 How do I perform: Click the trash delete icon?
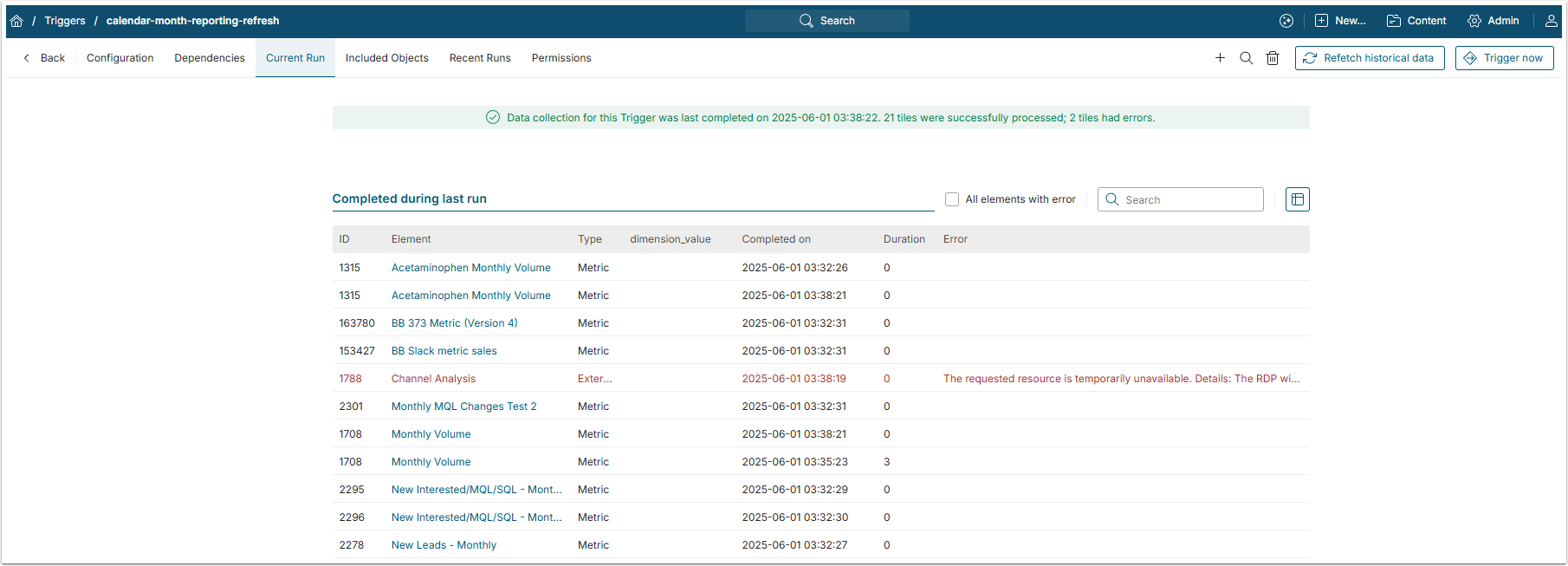[1272, 58]
